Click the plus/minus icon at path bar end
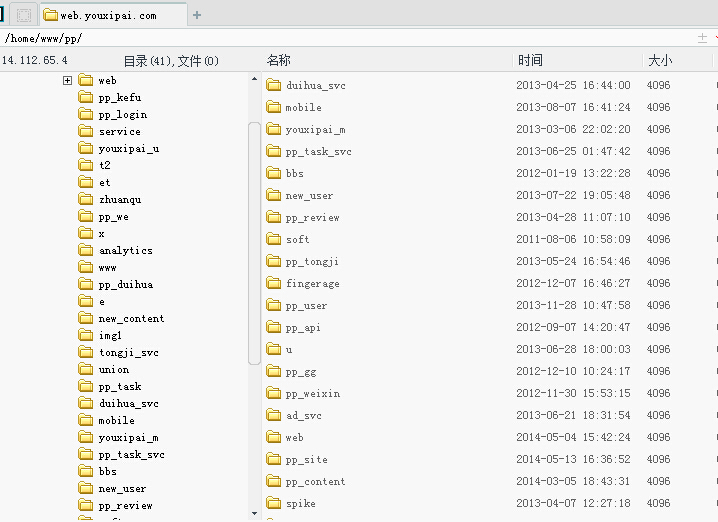The width and height of the screenshot is (718, 522). 702,38
